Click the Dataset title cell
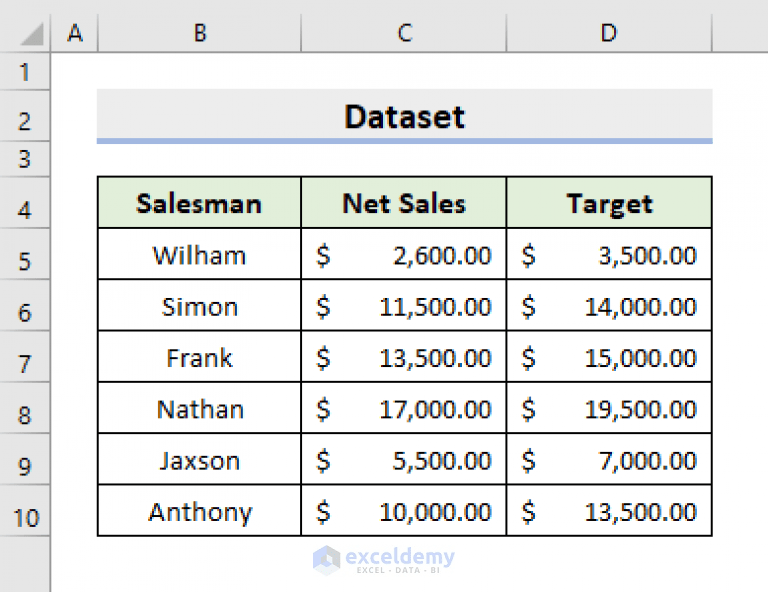 [404, 117]
